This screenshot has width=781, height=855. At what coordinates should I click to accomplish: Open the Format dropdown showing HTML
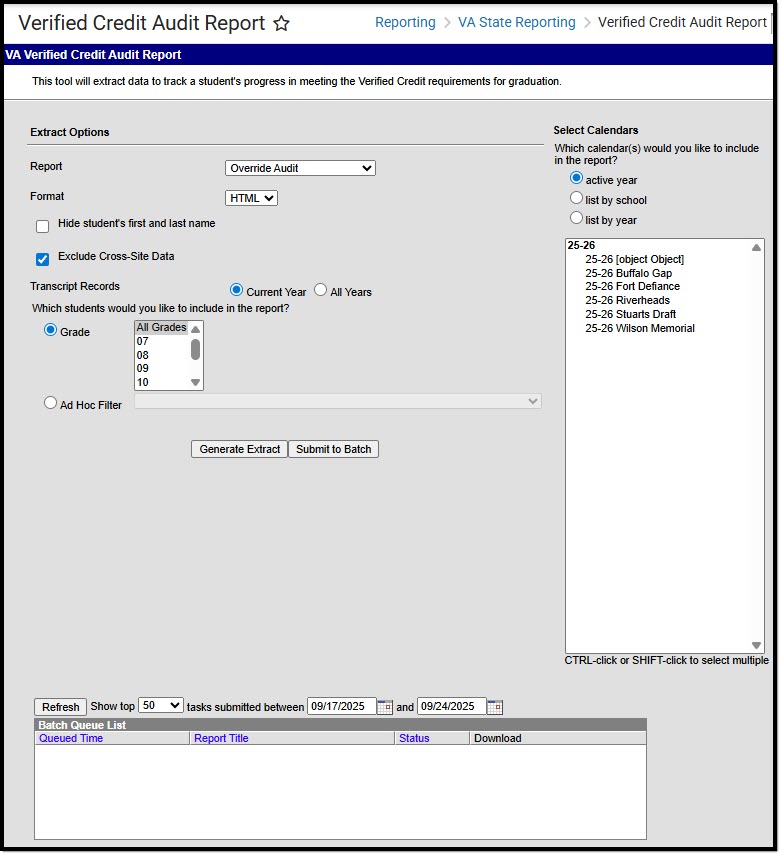[x=251, y=198]
